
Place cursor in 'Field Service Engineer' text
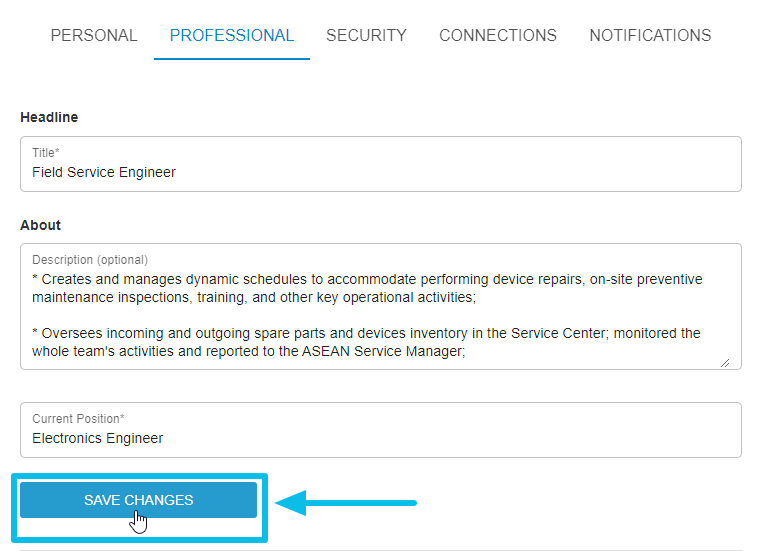(x=104, y=172)
